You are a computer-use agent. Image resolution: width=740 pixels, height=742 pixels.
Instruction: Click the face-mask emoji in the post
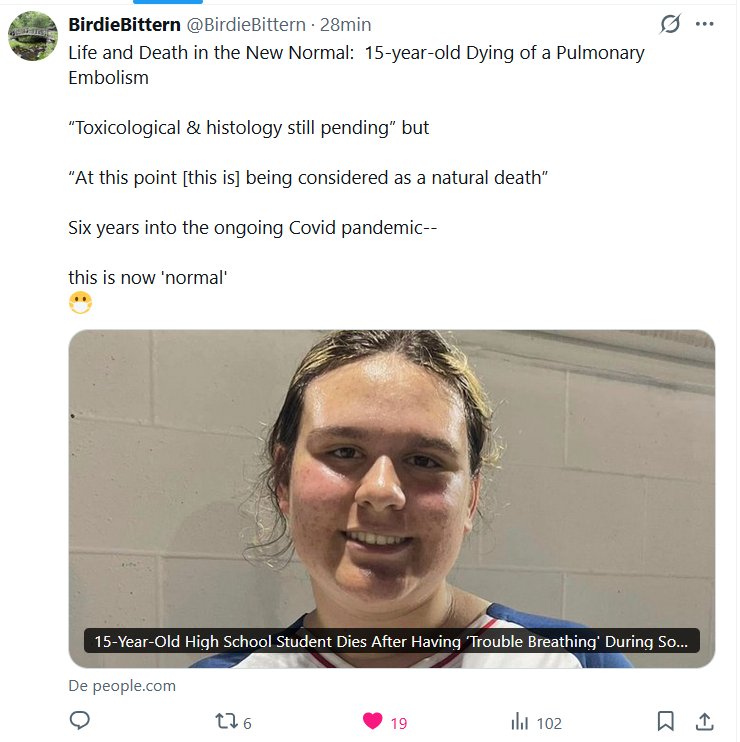tap(81, 304)
